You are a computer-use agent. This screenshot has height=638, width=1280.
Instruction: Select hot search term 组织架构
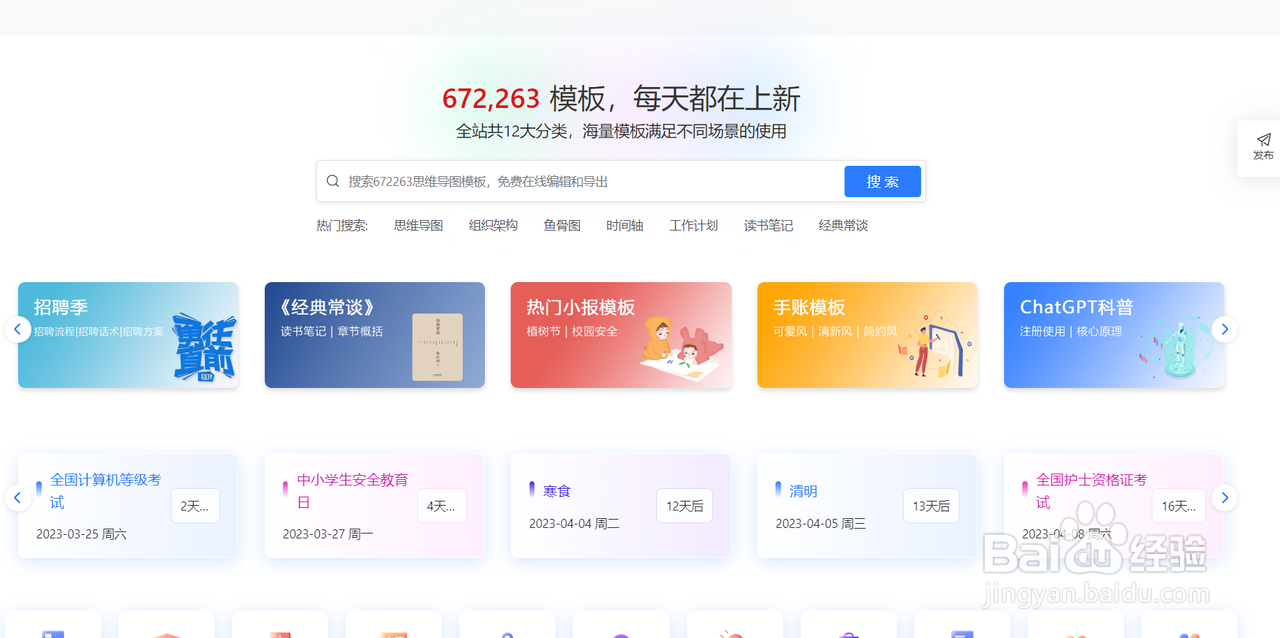point(493,226)
